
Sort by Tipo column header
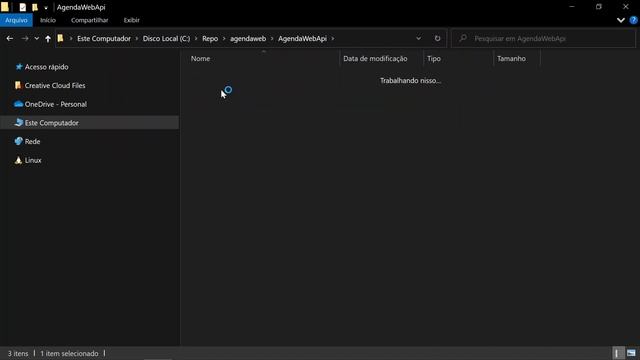click(x=434, y=58)
